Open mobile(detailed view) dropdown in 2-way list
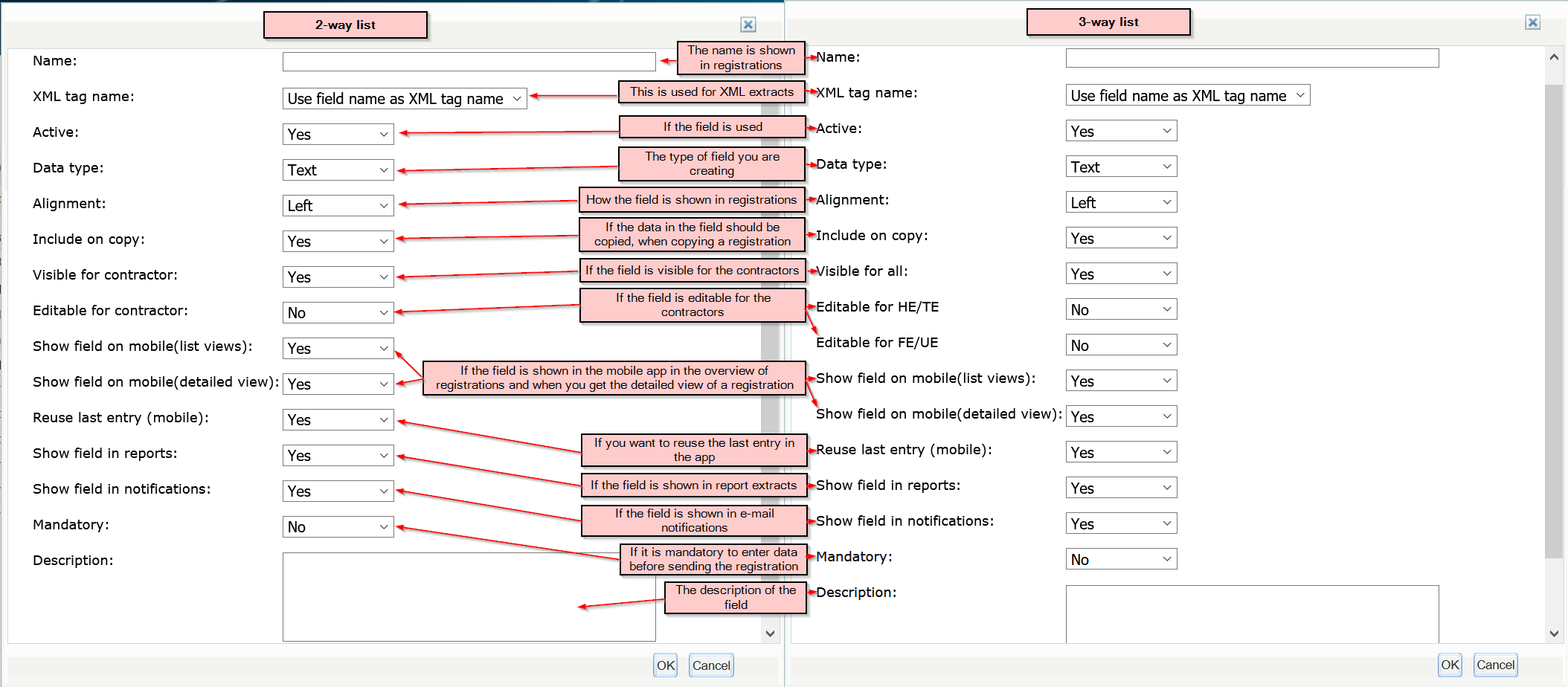The image size is (1568, 687). click(338, 384)
